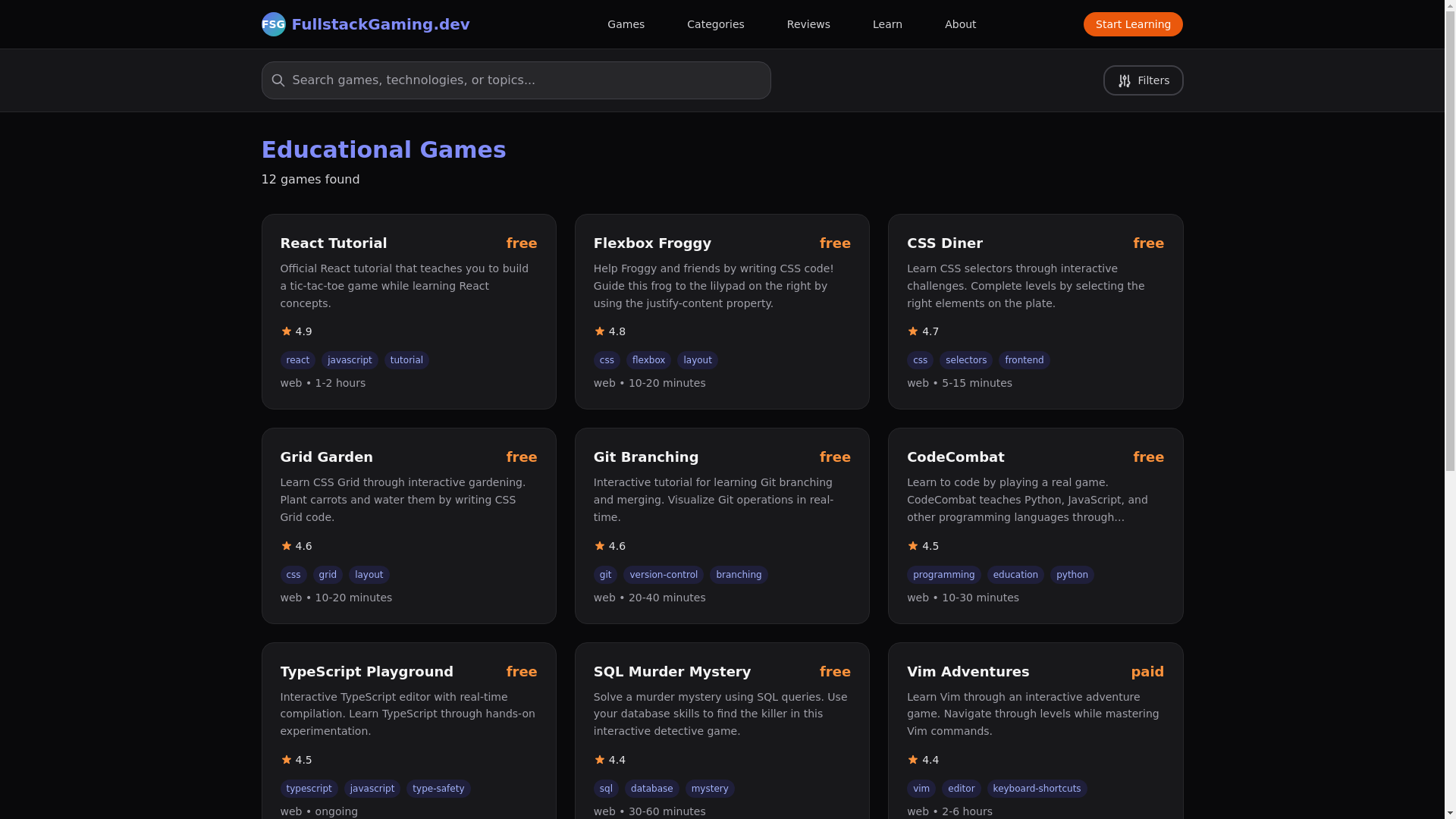Click the type-safety tag
Image resolution: width=1456 pixels, height=819 pixels.
click(438, 789)
